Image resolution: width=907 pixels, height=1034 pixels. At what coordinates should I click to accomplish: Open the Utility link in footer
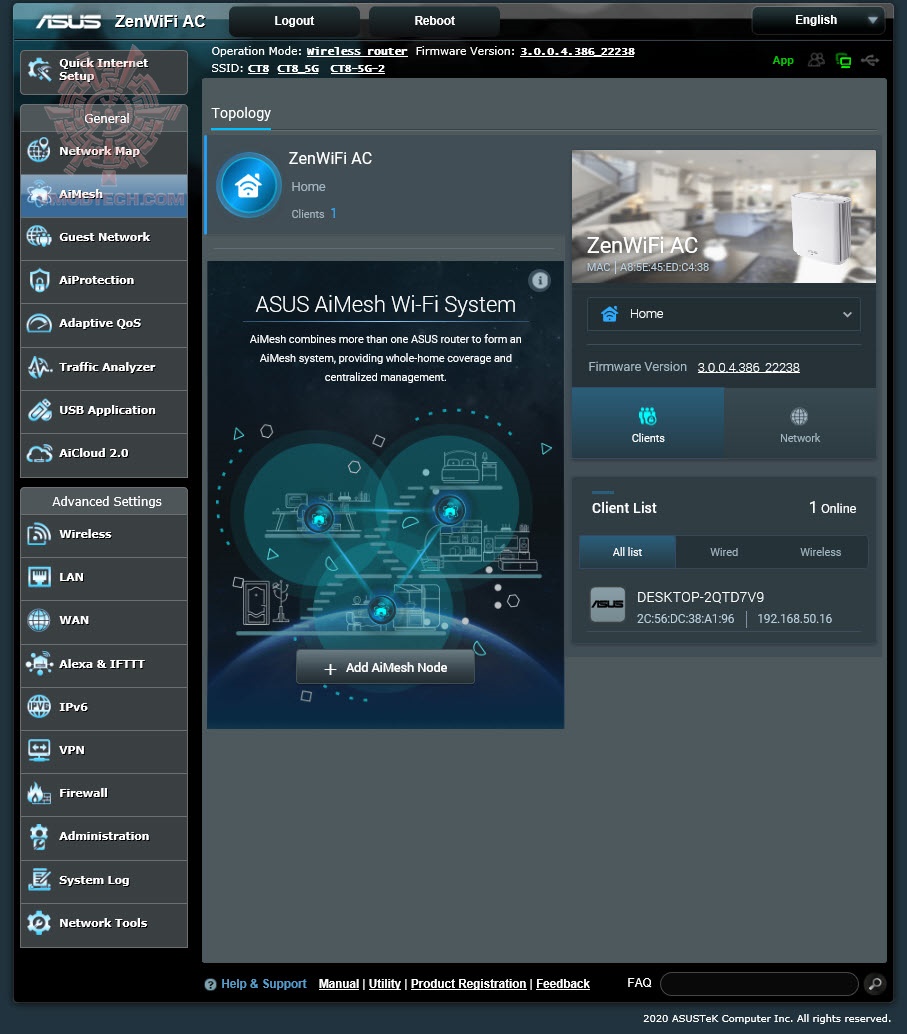(x=385, y=984)
